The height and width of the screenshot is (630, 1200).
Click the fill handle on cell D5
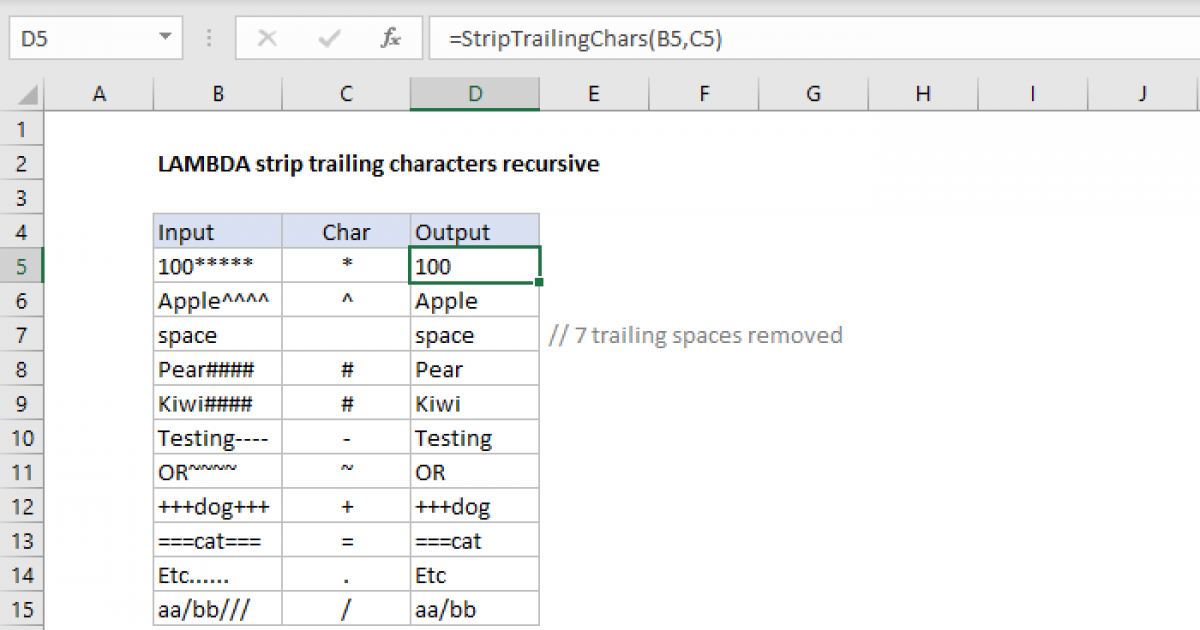(538, 281)
